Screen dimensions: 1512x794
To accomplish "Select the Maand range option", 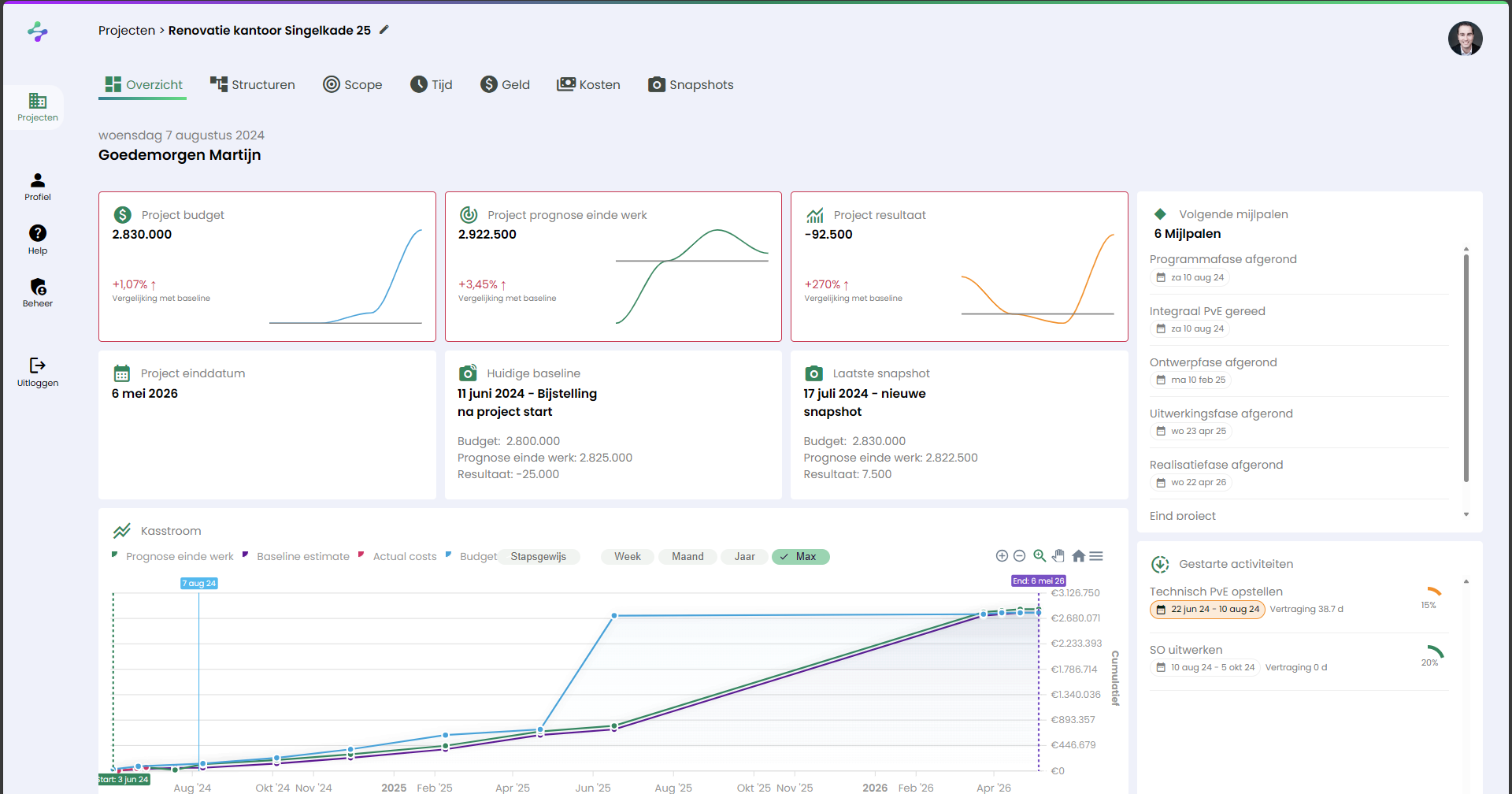I will click(687, 556).
